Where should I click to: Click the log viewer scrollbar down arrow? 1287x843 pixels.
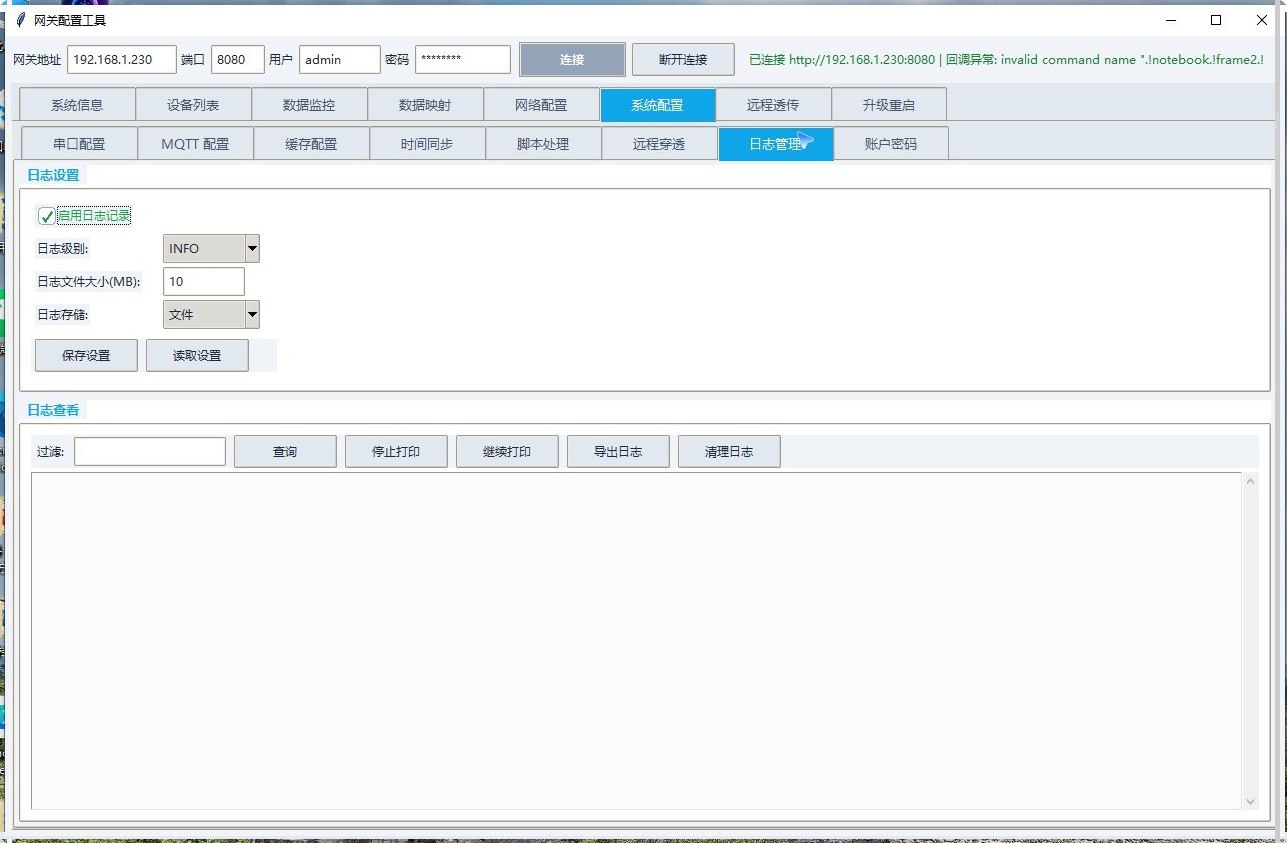click(x=1250, y=801)
